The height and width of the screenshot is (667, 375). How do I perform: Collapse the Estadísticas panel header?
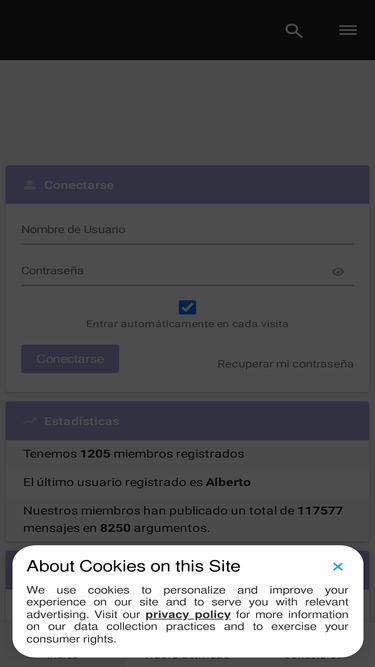(x=188, y=421)
